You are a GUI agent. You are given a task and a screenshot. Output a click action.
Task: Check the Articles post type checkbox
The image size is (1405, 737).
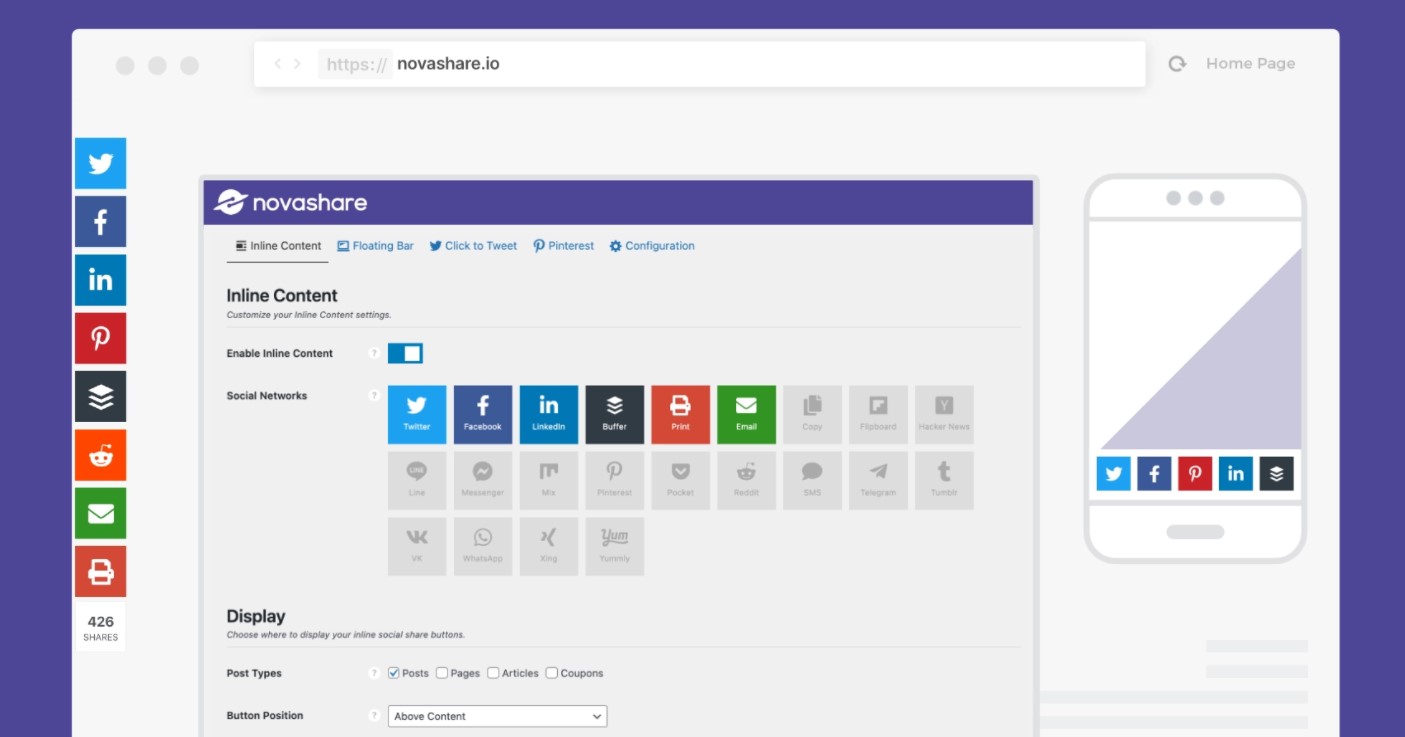(493, 673)
